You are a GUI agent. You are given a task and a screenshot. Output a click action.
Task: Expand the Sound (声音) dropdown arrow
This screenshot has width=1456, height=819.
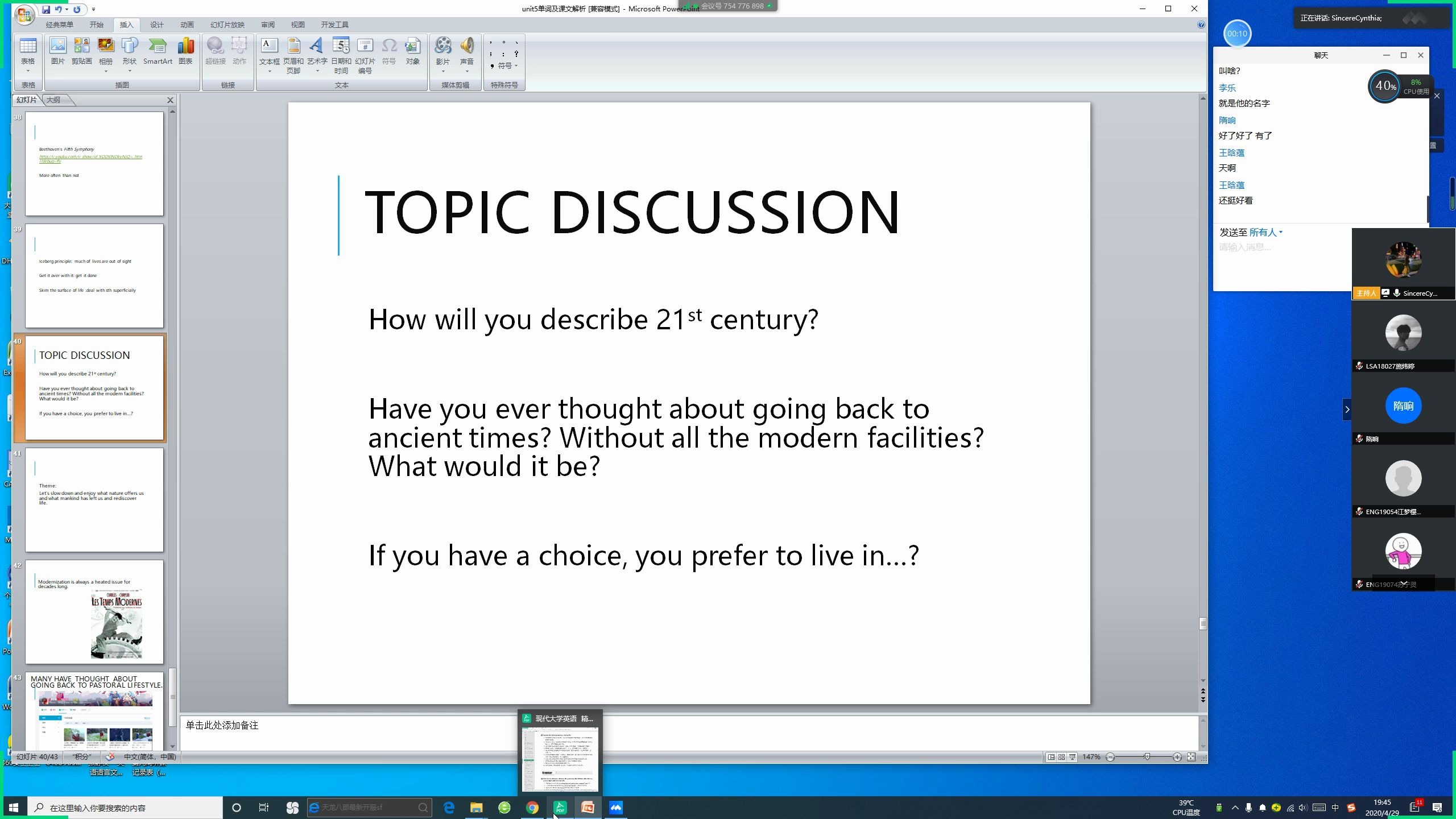coord(467,71)
